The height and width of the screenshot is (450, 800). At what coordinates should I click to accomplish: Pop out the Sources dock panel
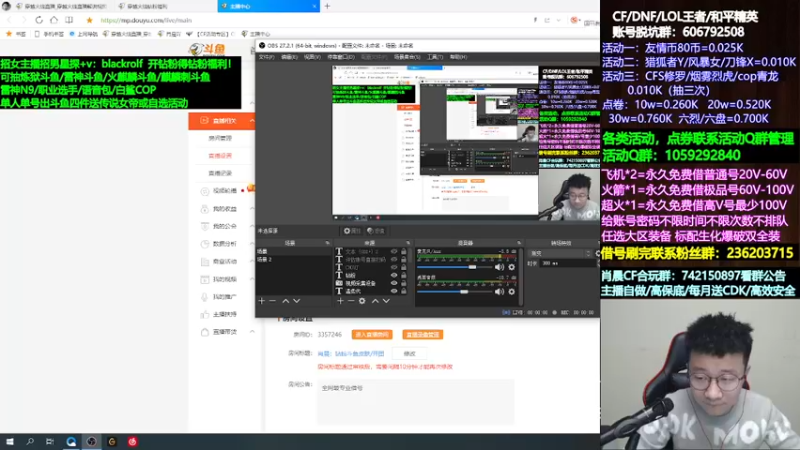(x=408, y=243)
